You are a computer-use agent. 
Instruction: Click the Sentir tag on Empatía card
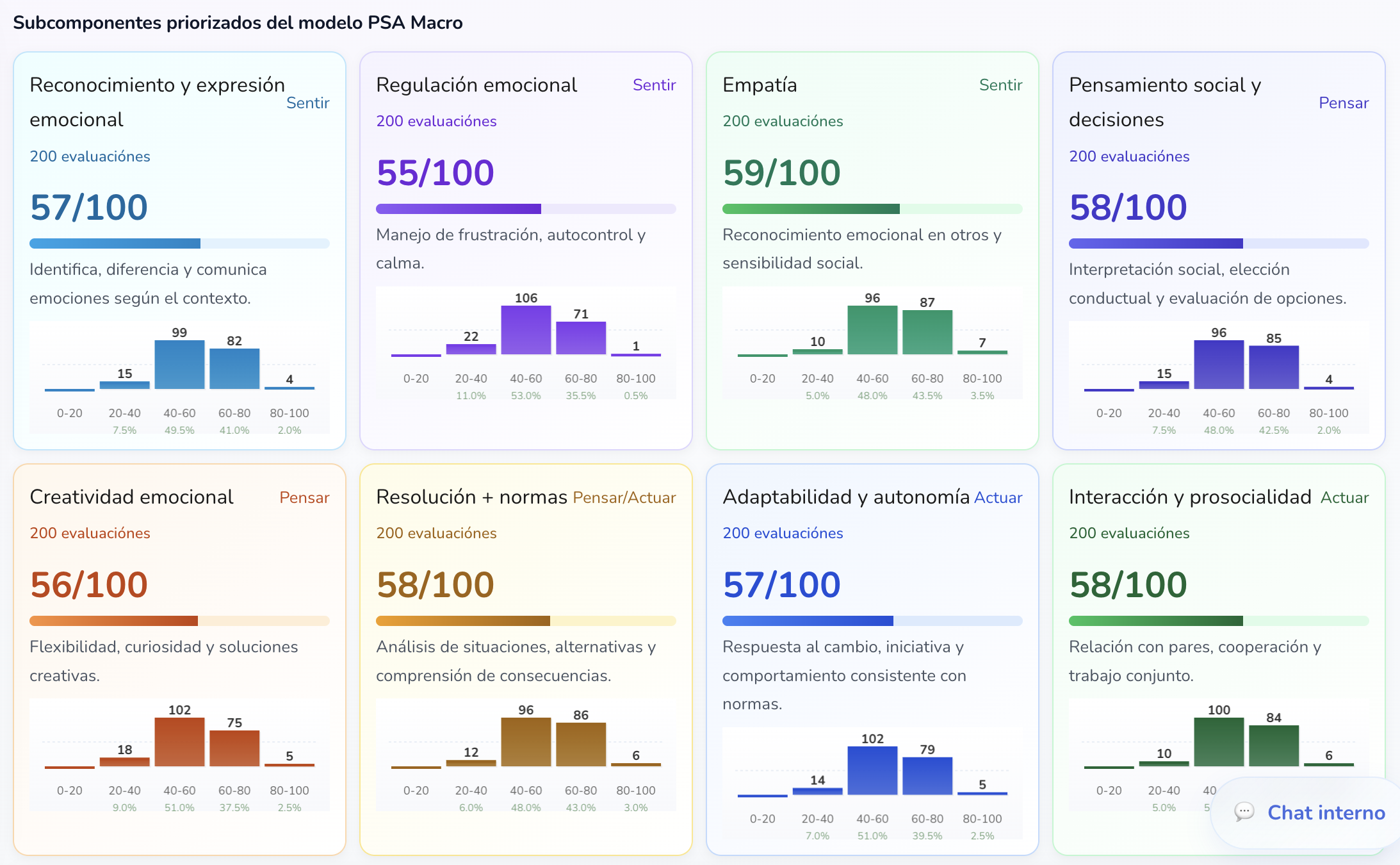pyautogui.click(x=1000, y=85)
